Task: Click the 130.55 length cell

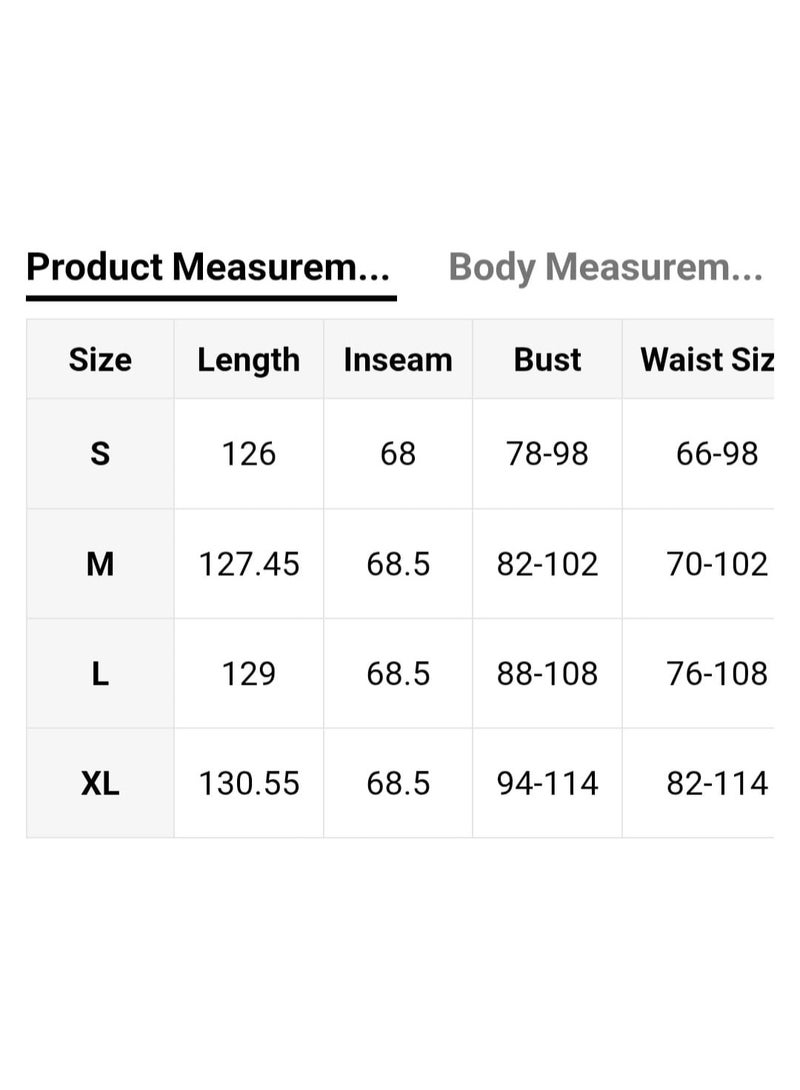Action: point(248,783)
